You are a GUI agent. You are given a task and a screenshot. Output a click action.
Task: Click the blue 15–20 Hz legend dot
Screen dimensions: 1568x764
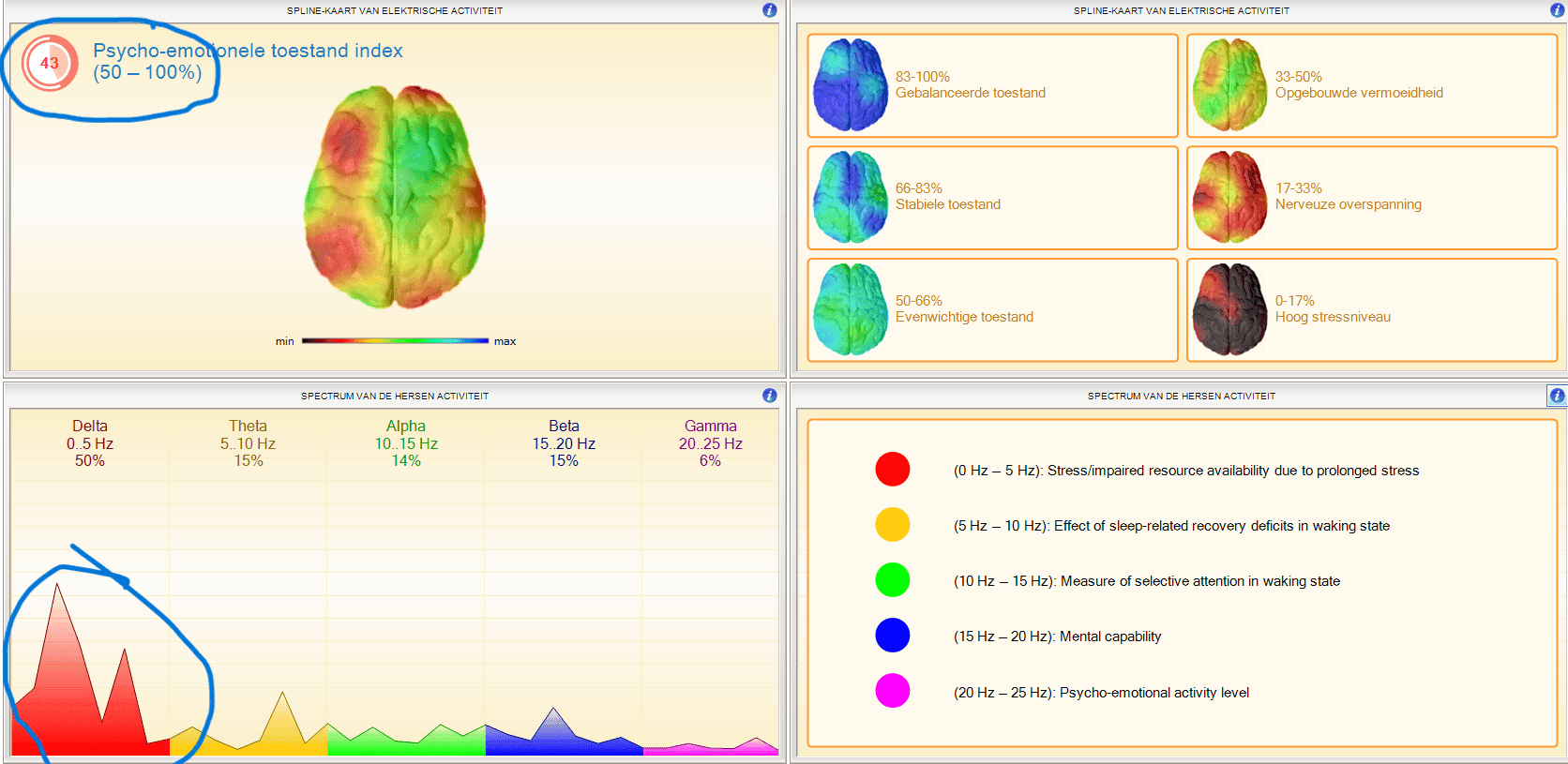[x=893, y=635]
